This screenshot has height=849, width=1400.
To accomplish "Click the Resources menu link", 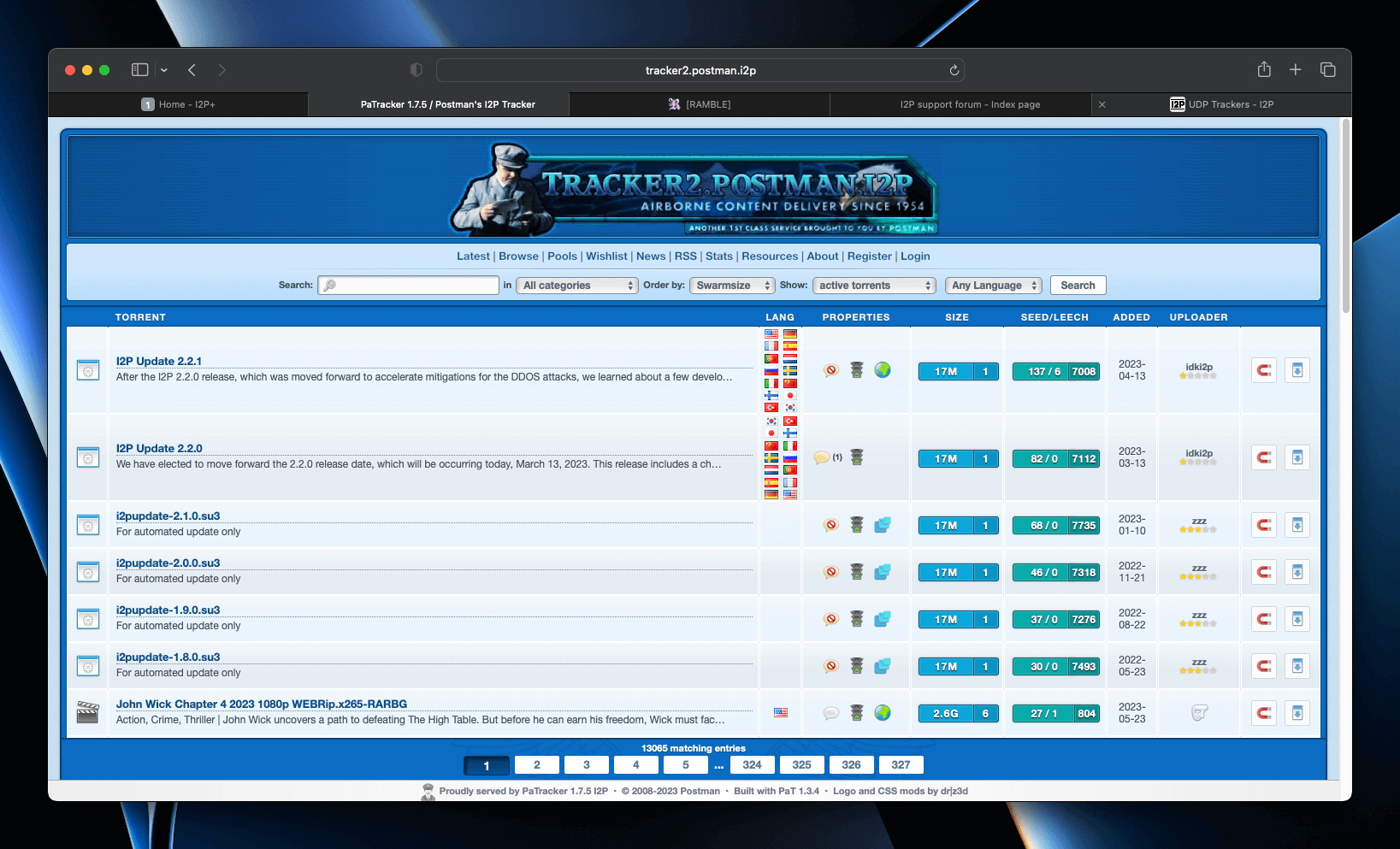I will click(x=770, y=256).
